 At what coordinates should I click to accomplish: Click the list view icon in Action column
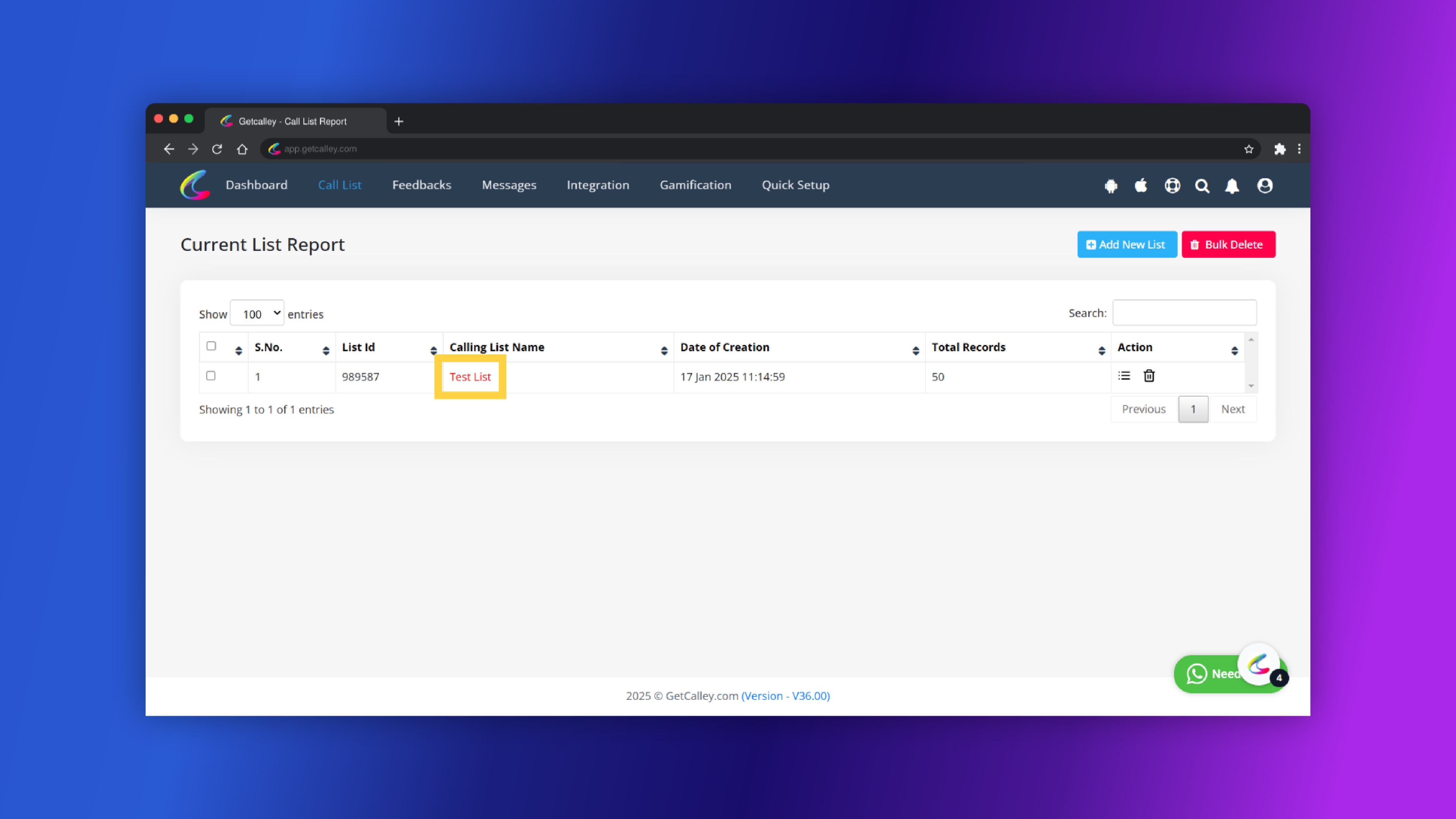pos(1124,376)
